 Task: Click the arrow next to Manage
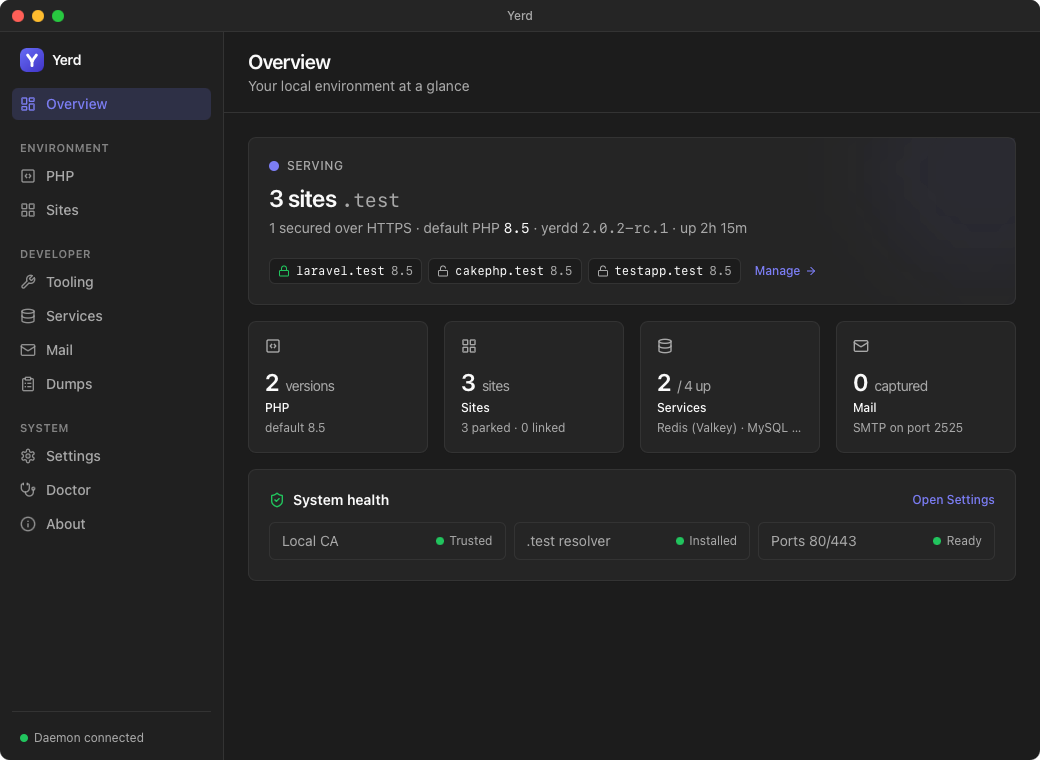tap(811, 271)
